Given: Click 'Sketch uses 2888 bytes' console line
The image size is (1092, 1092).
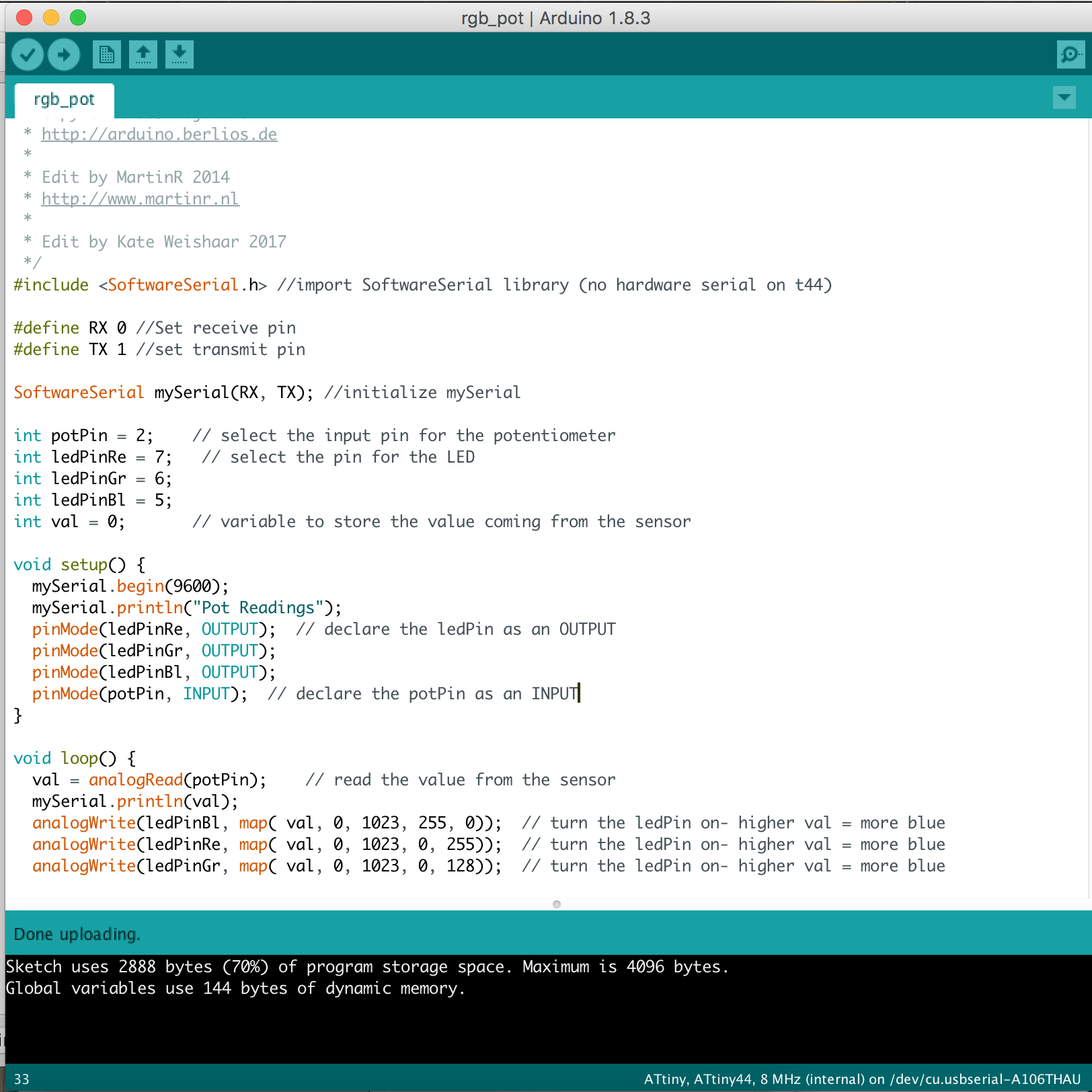Looking at the screenshot, I should [x=367, y=966].
